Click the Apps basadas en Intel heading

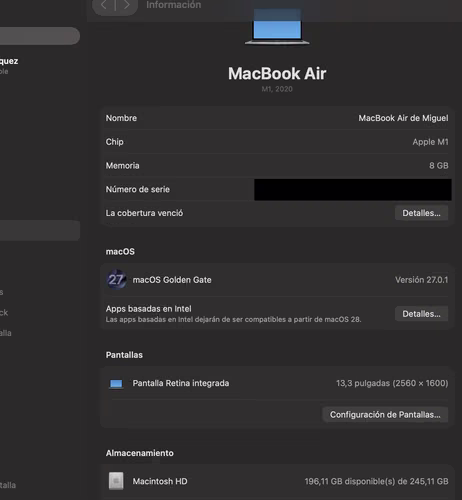pos(149,309)
